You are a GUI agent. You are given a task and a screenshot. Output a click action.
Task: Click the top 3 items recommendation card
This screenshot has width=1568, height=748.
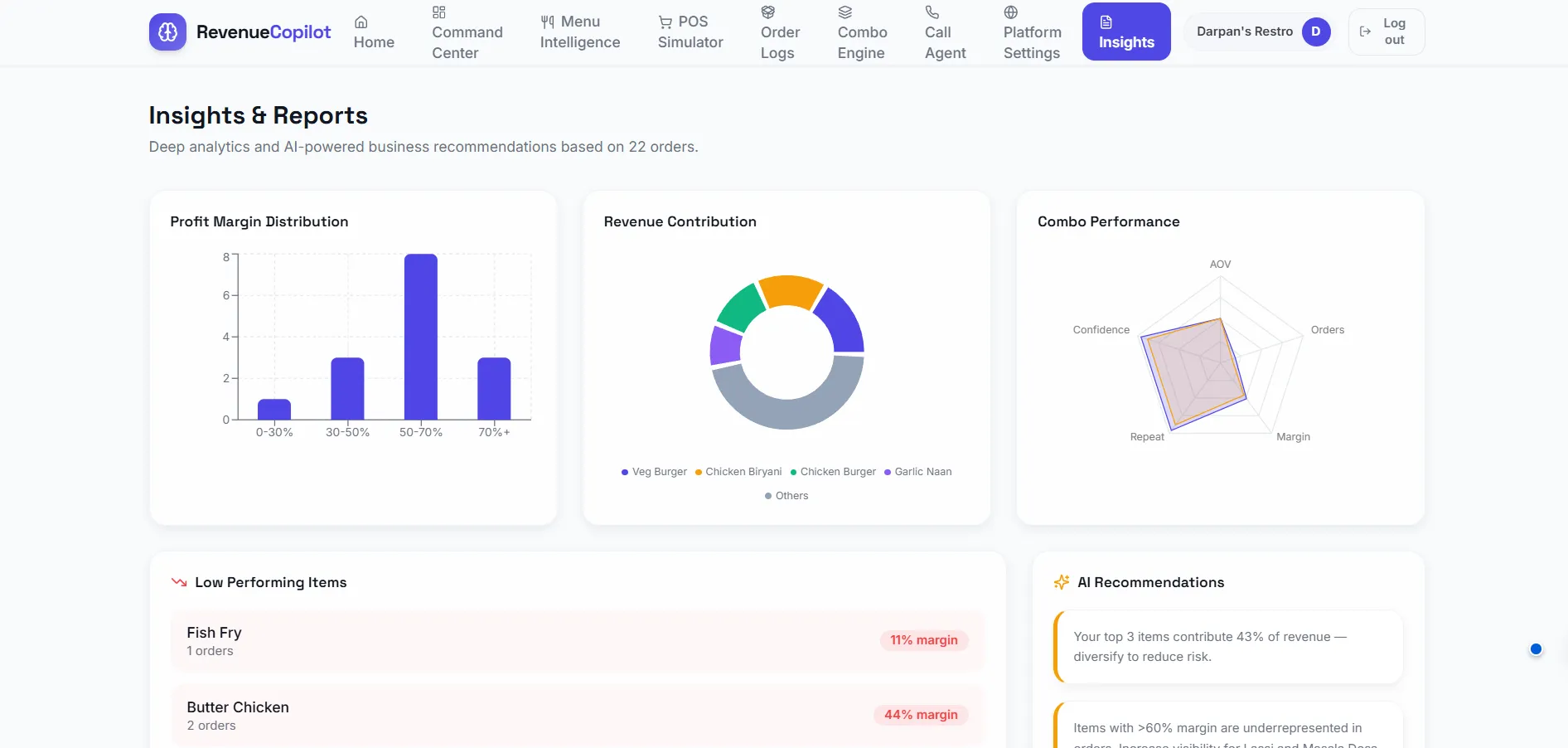1228,647
